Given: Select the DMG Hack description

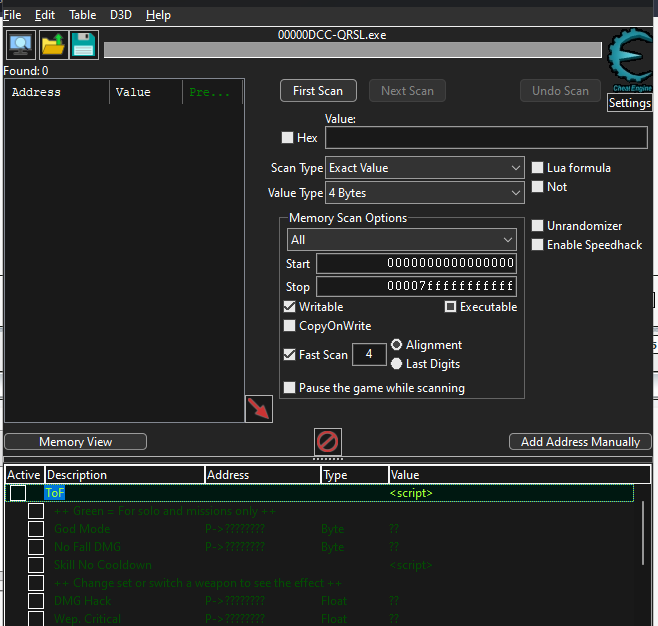Looking at the screenshot, I should tap(83, 601).
